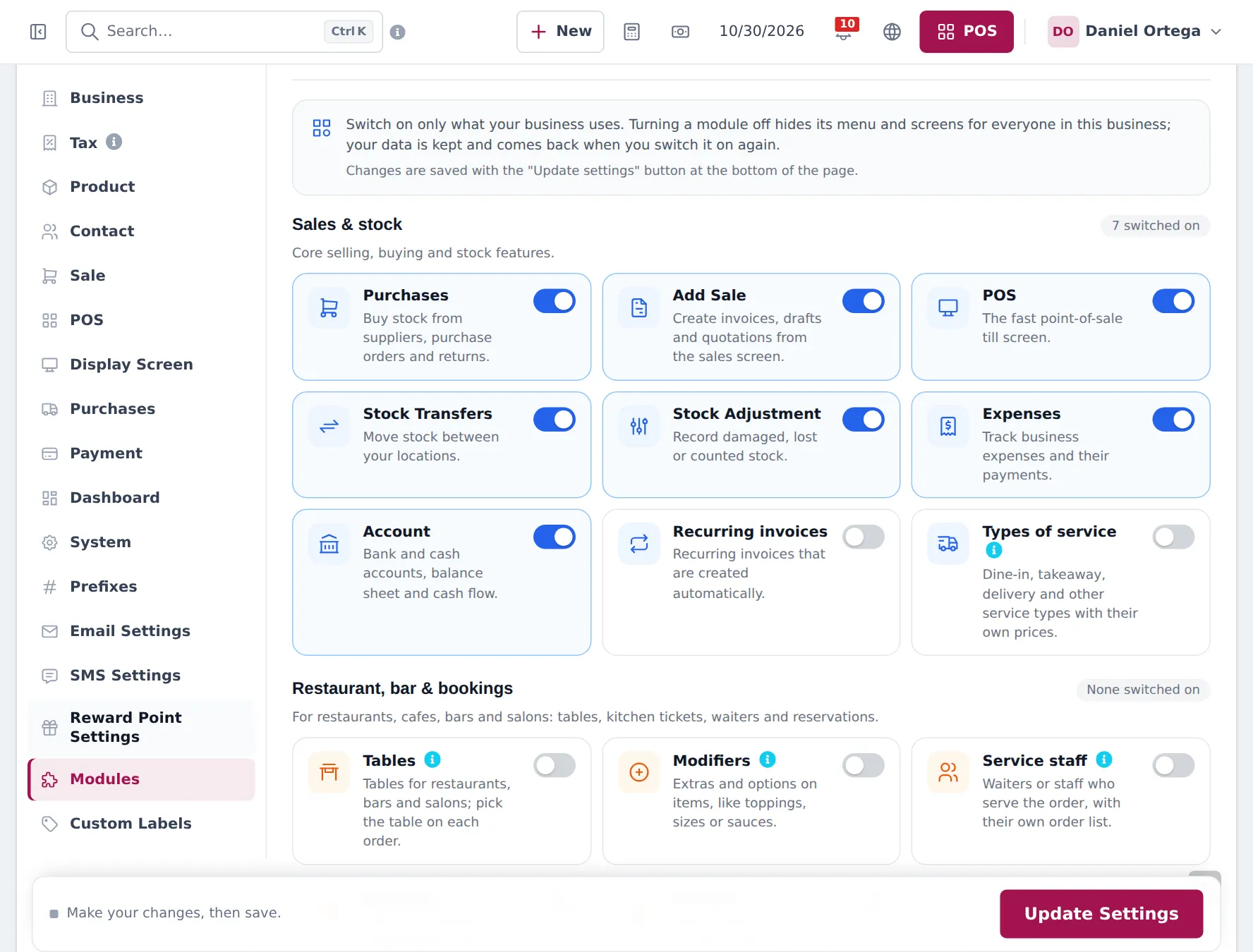The height and width of the screenshot is (952, 1253).
Task: Open Display Screen settings in sidebar
Action: coord(141,365)
